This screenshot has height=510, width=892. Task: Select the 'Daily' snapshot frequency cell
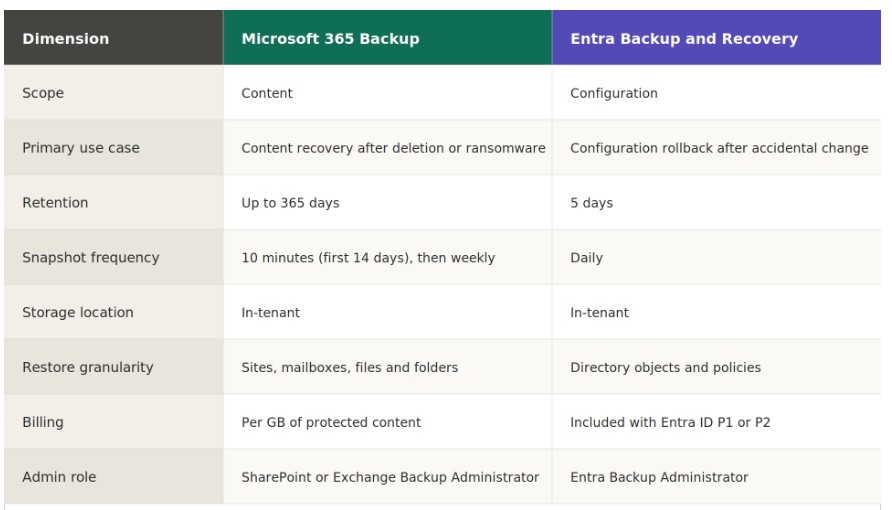[586, 258]
